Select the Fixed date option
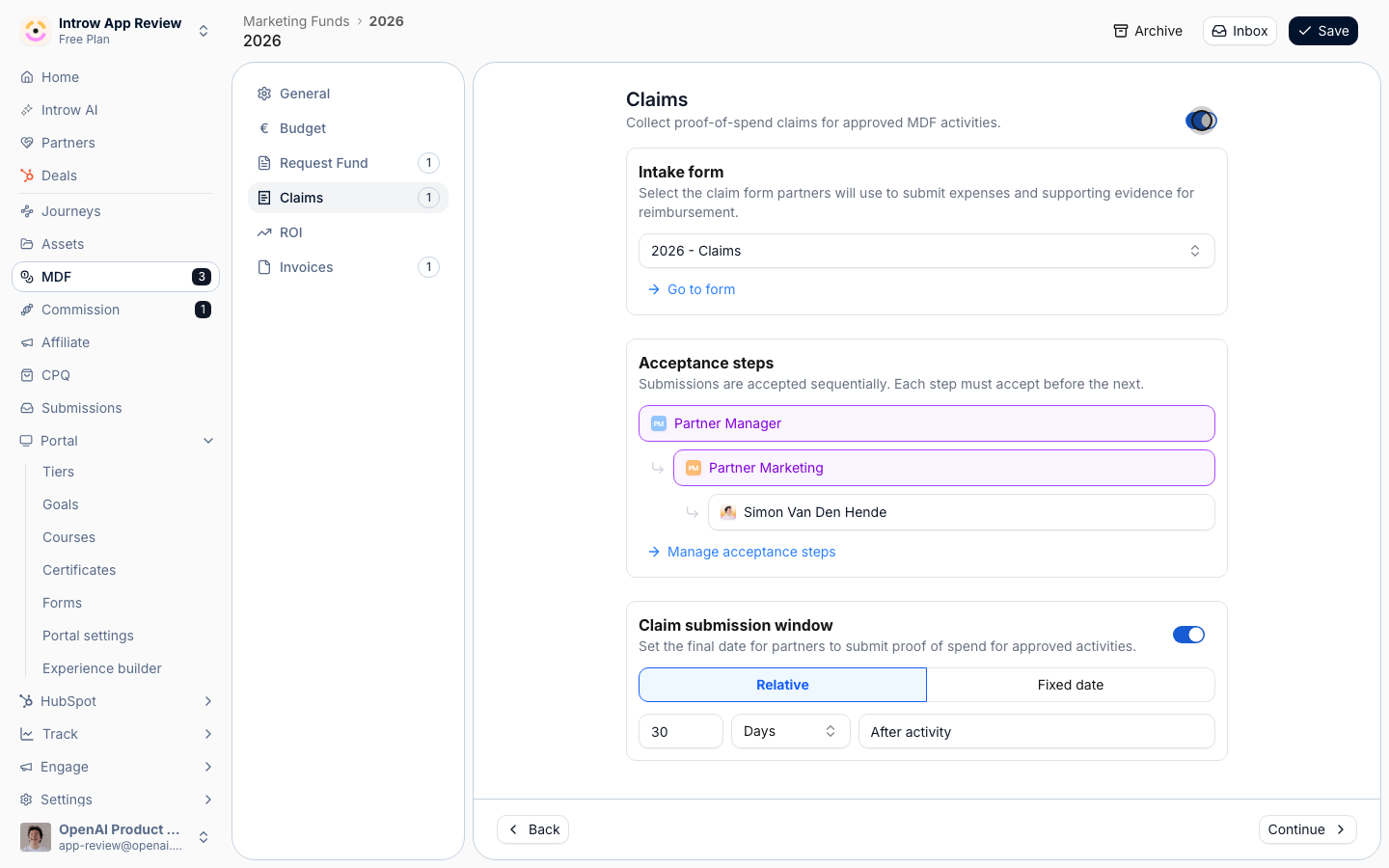 (x=1071, y=685)
